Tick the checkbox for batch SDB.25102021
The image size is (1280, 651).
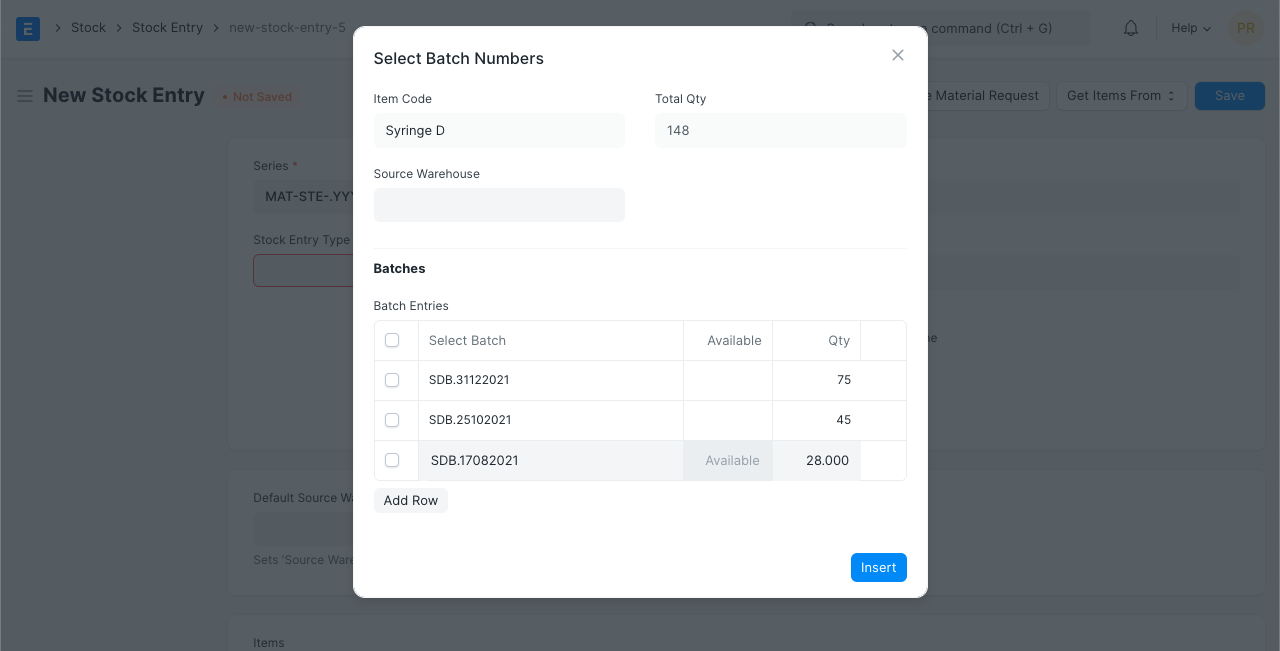pyautogui.click(x=392, y=420)
